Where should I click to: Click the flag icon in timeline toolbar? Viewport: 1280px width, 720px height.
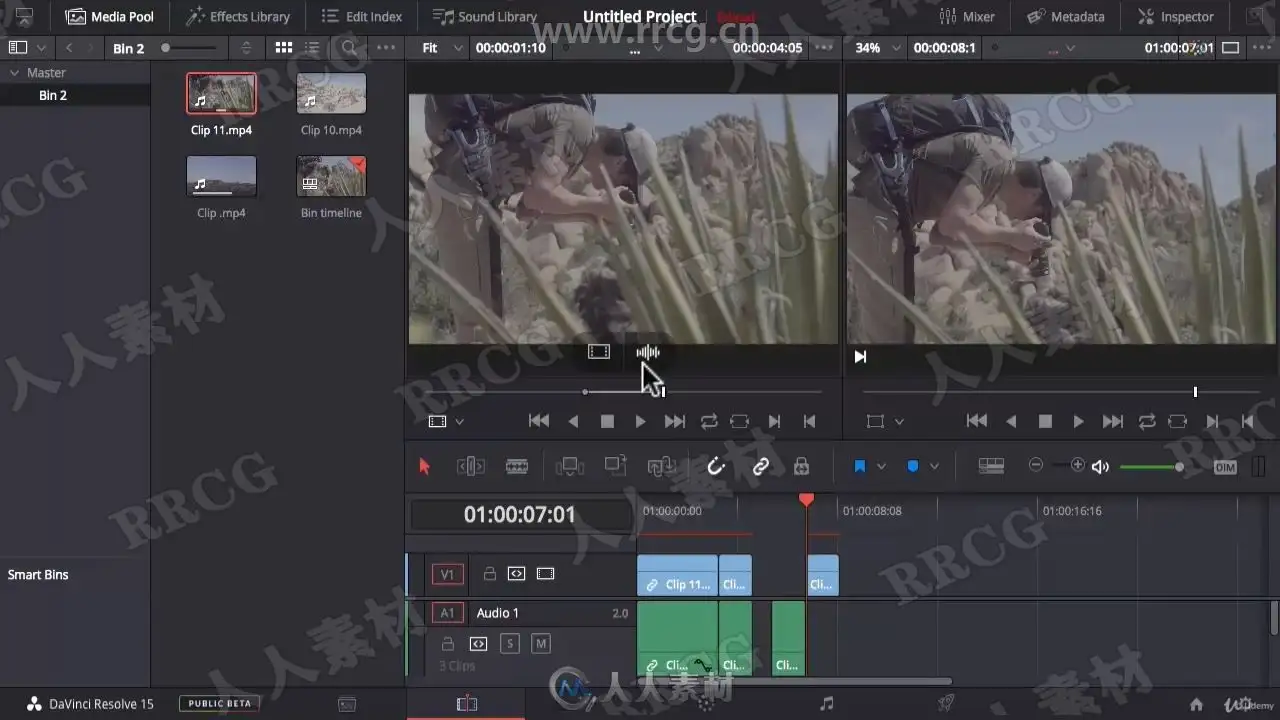pos(859,467)
